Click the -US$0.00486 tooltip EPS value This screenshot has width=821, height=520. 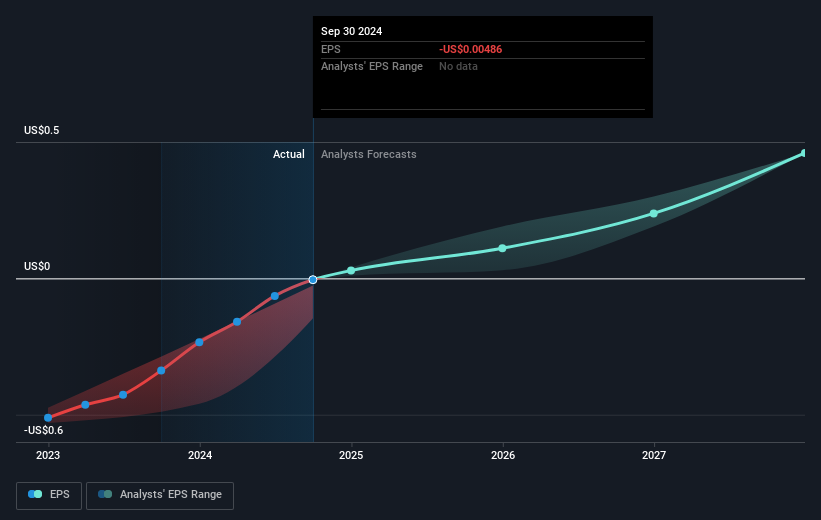click(x=470, y=49)
